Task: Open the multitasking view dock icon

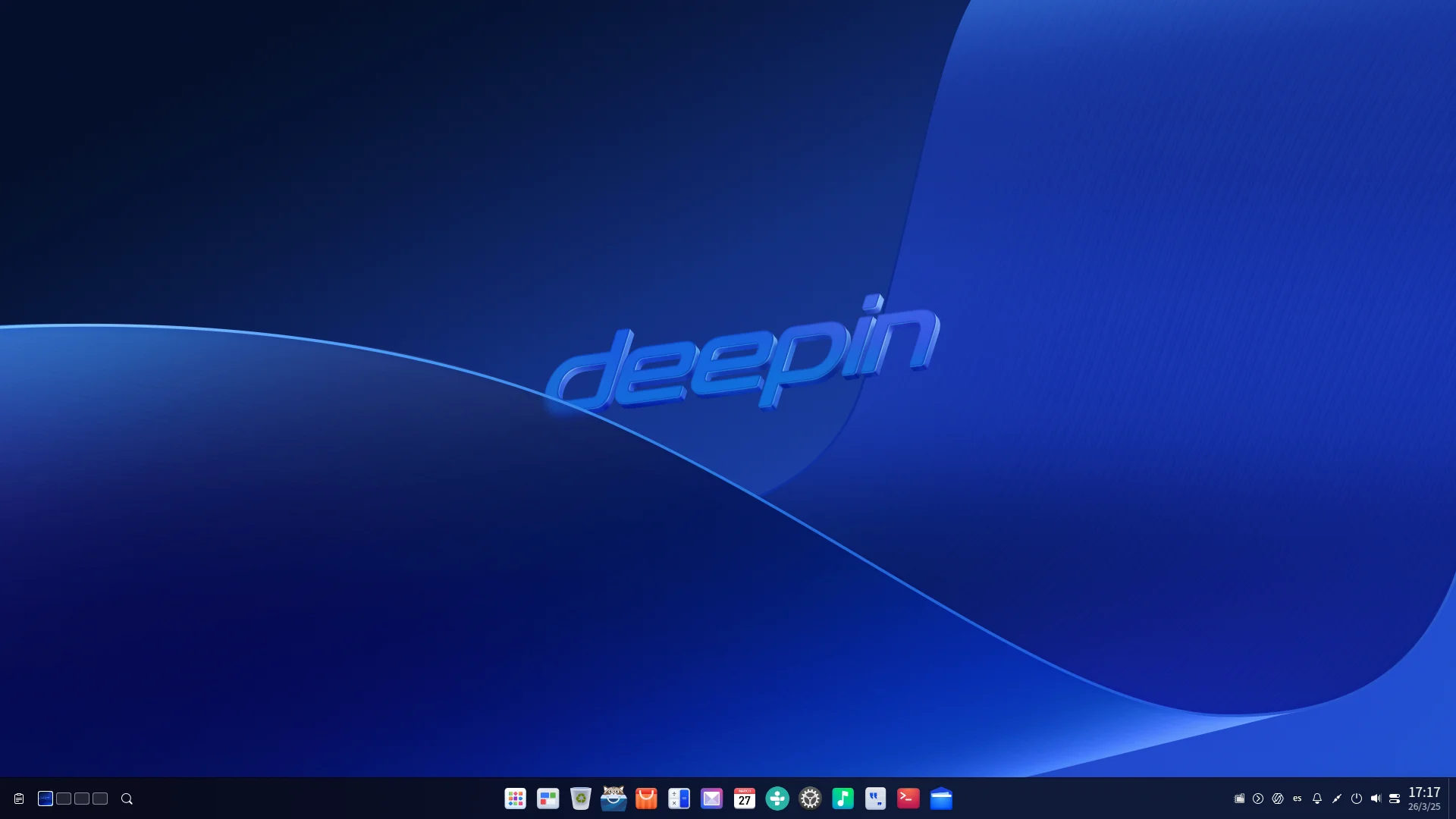Action: 548,799
